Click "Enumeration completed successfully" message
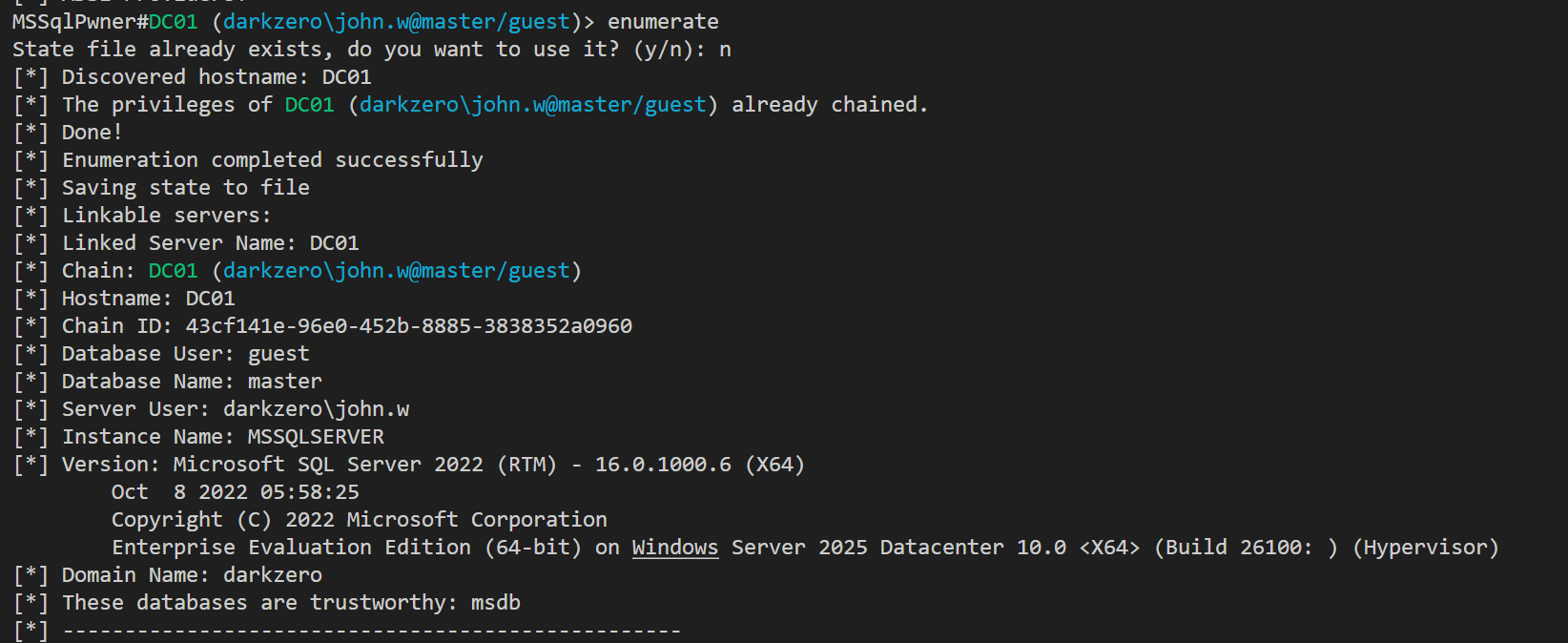 click(272, 160)
